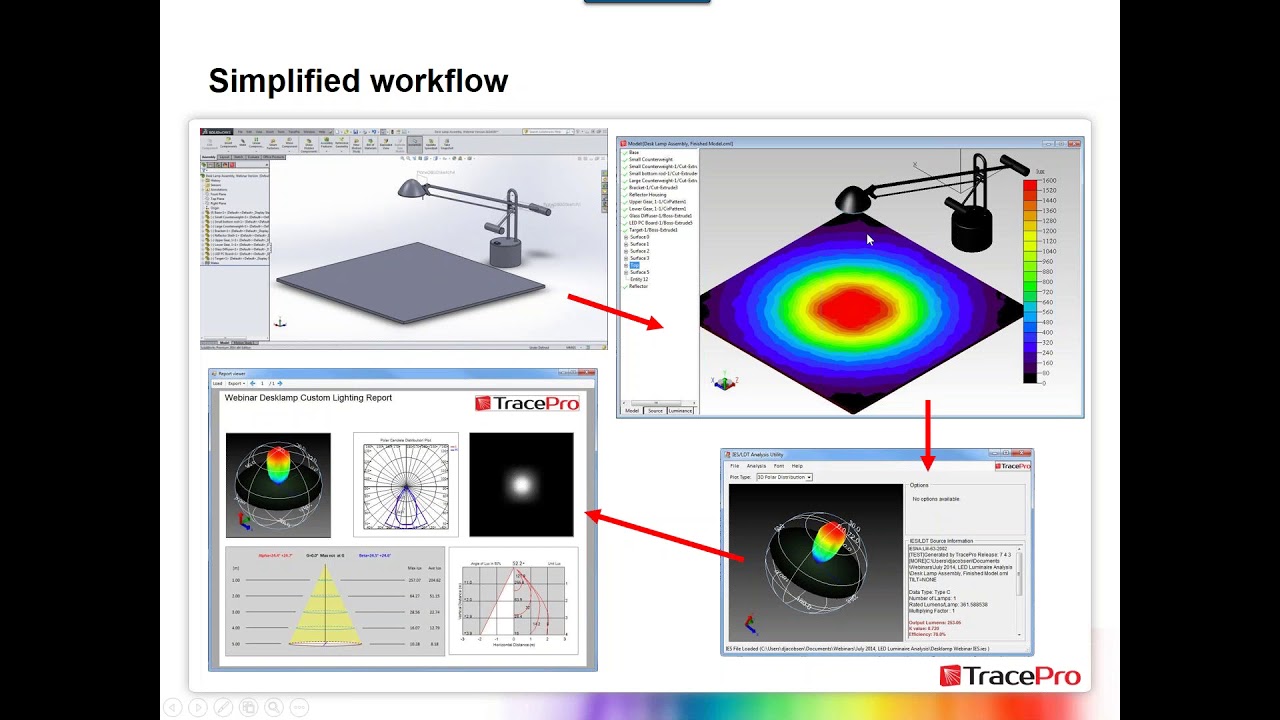This screenshot has width=1280, height=720.
Task: Select Entity 12 in model tree
Action: tap(639, 279)
